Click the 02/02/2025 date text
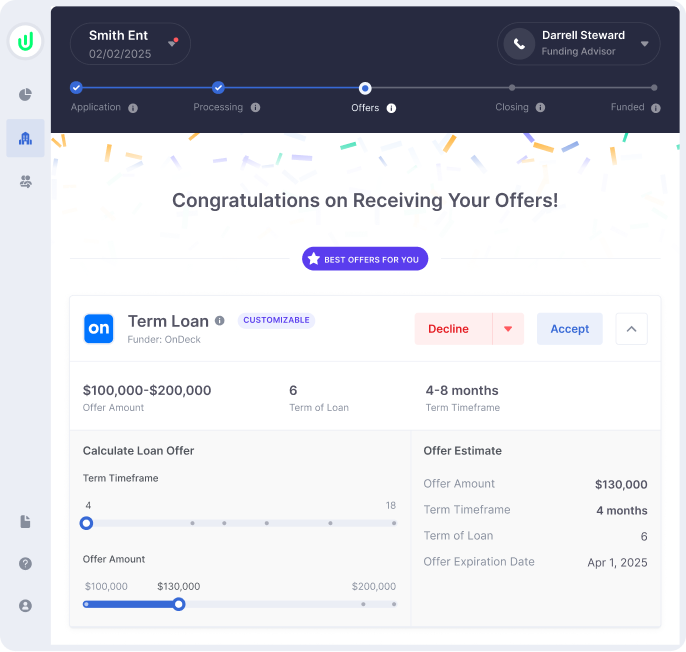Viewport: 686px width, 652px height. coord(120,54)
